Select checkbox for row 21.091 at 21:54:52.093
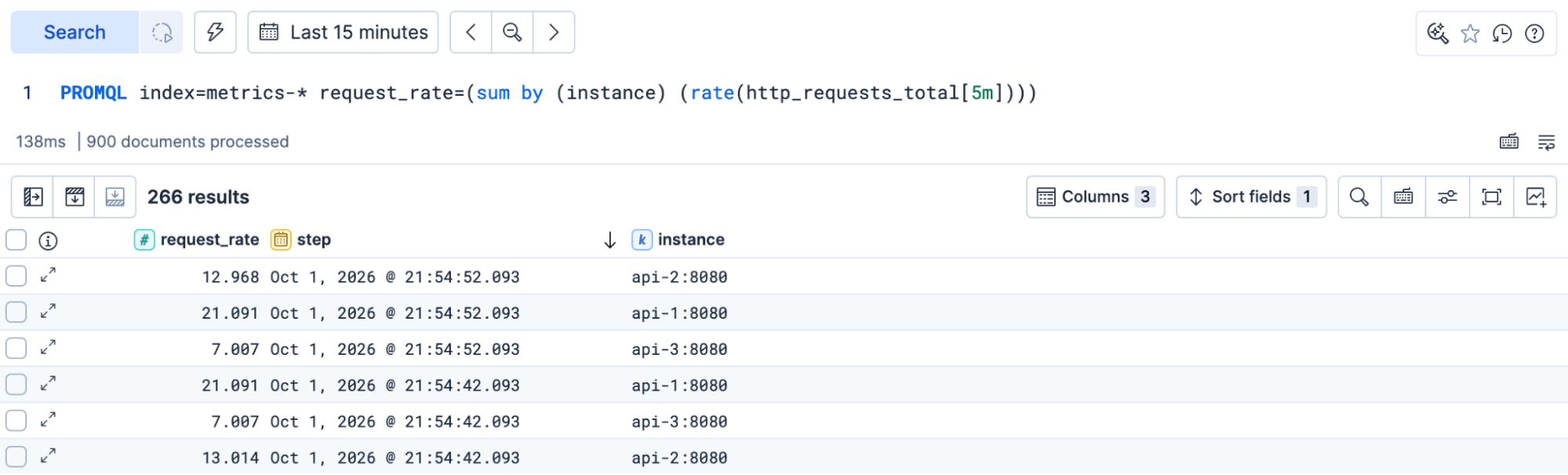Image resolution: width=1568 pixels, height=475 pixels. pos(16,312)
